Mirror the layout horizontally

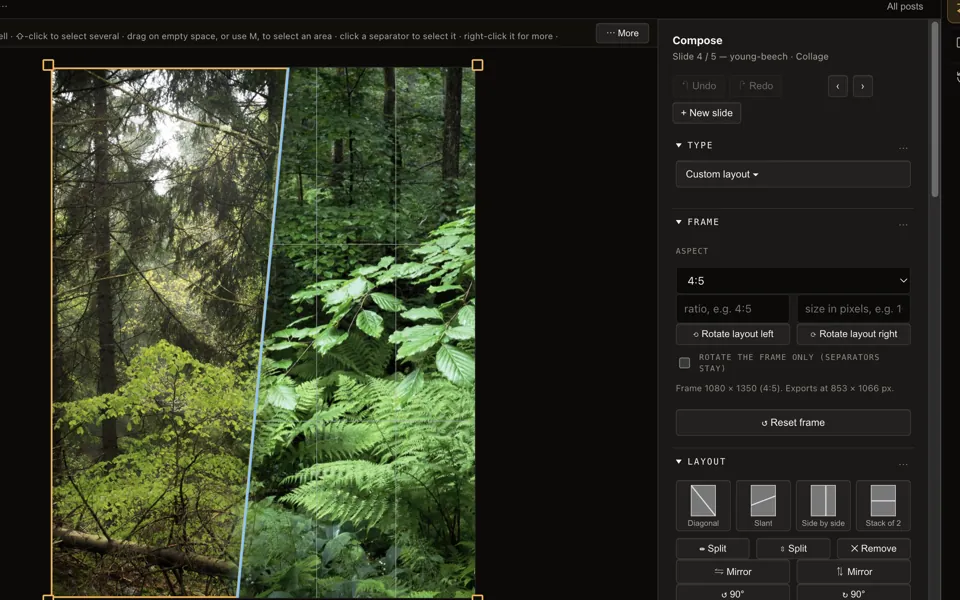(x=733, y=572)
